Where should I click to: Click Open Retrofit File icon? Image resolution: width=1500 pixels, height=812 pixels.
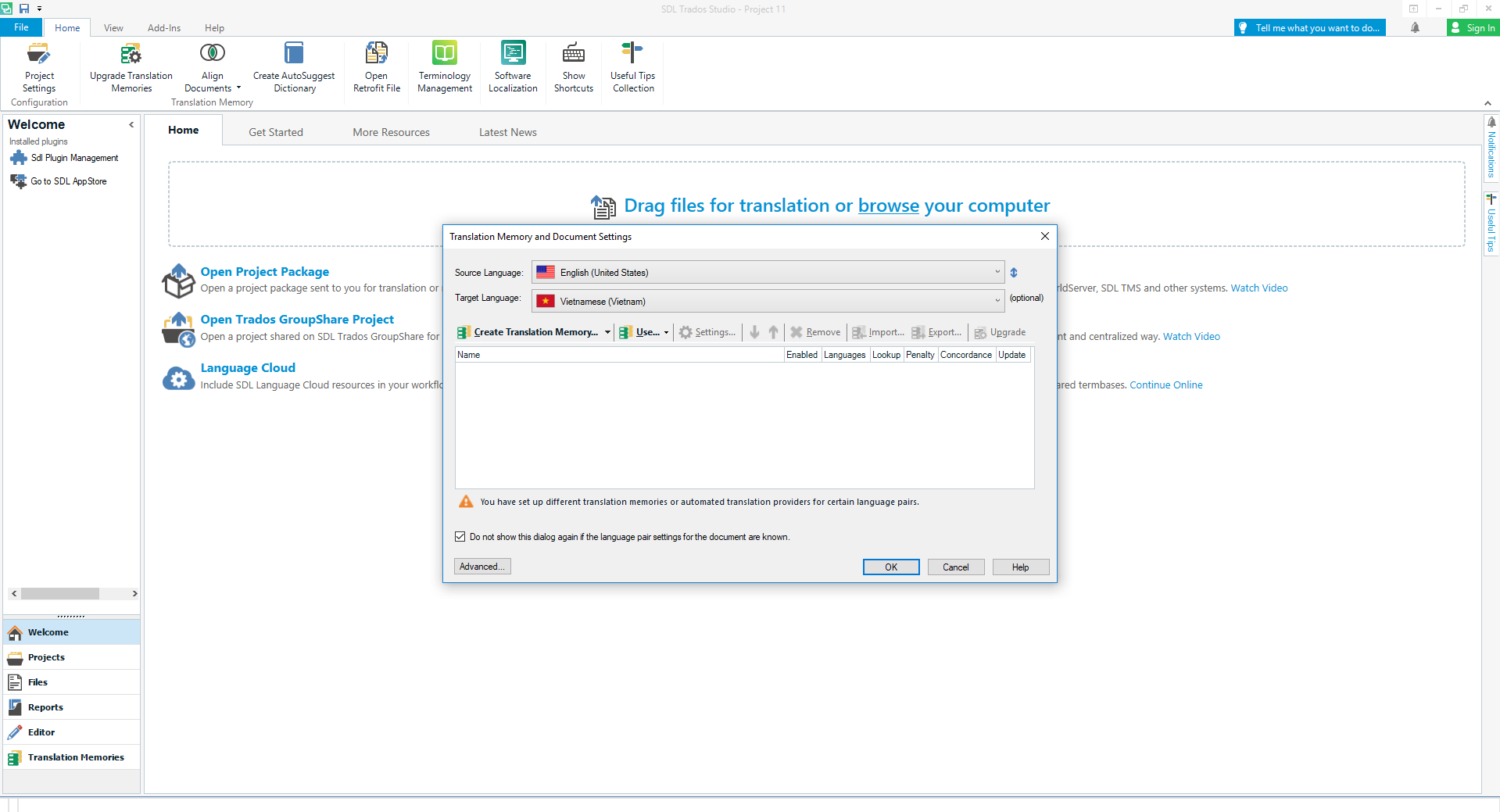[377, 53]
